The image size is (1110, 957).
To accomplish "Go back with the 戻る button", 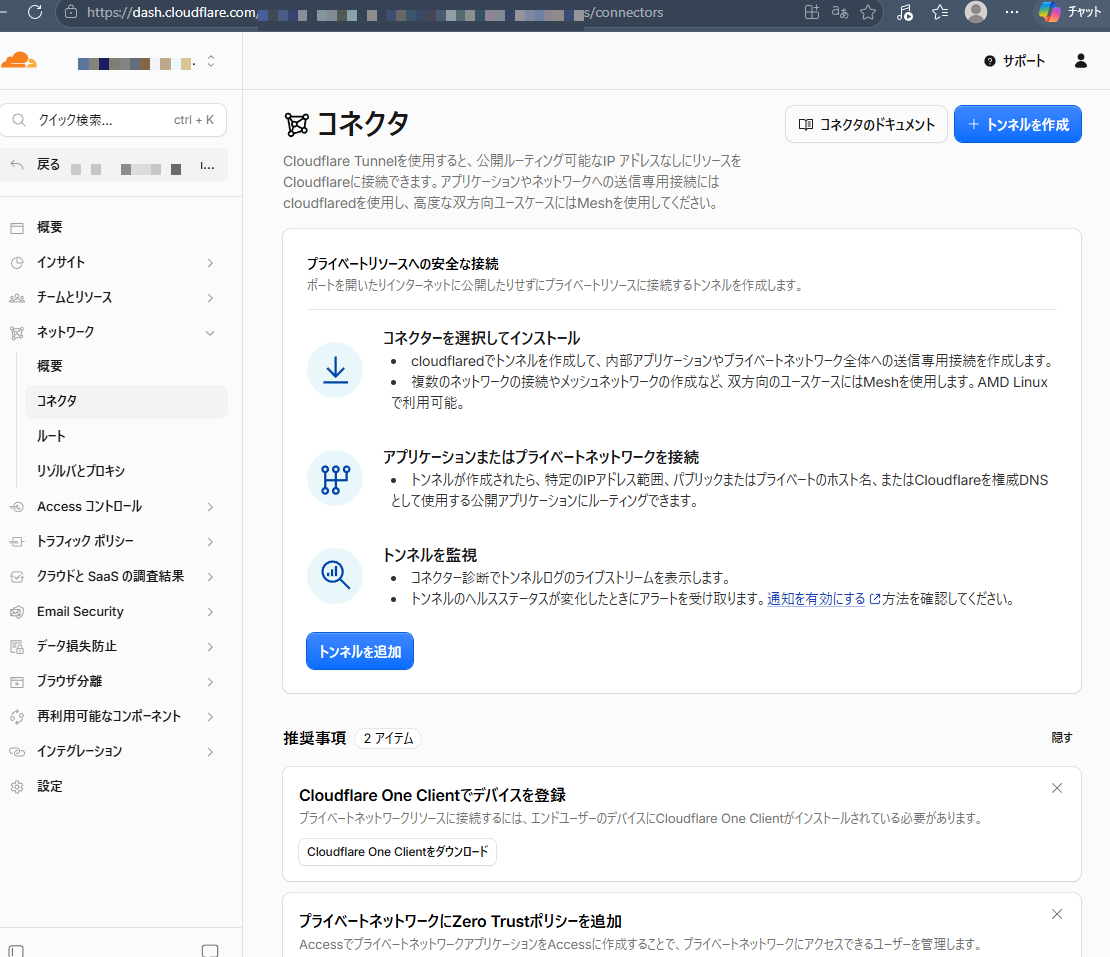I will point(114,166).
